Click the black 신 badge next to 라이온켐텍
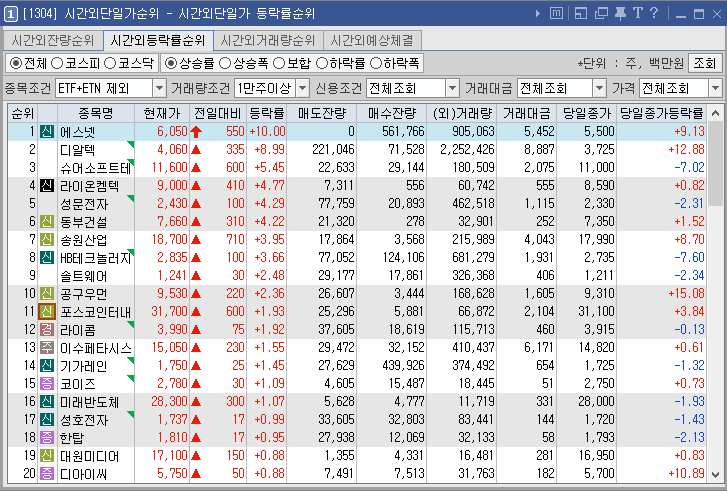This screenshot has height=491, width=727. (46, 186)
